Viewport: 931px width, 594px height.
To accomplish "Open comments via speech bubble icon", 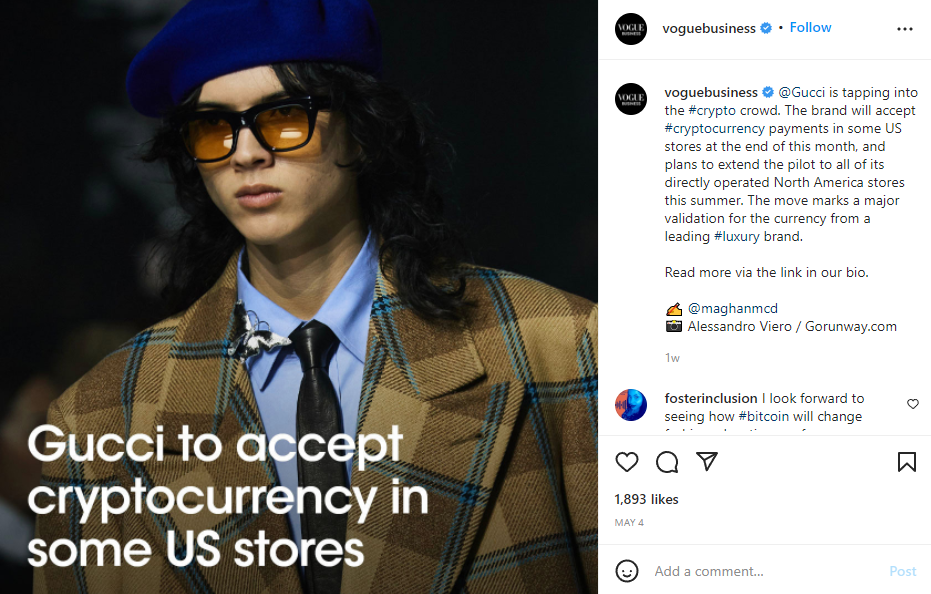I will [x=667, y=462].
